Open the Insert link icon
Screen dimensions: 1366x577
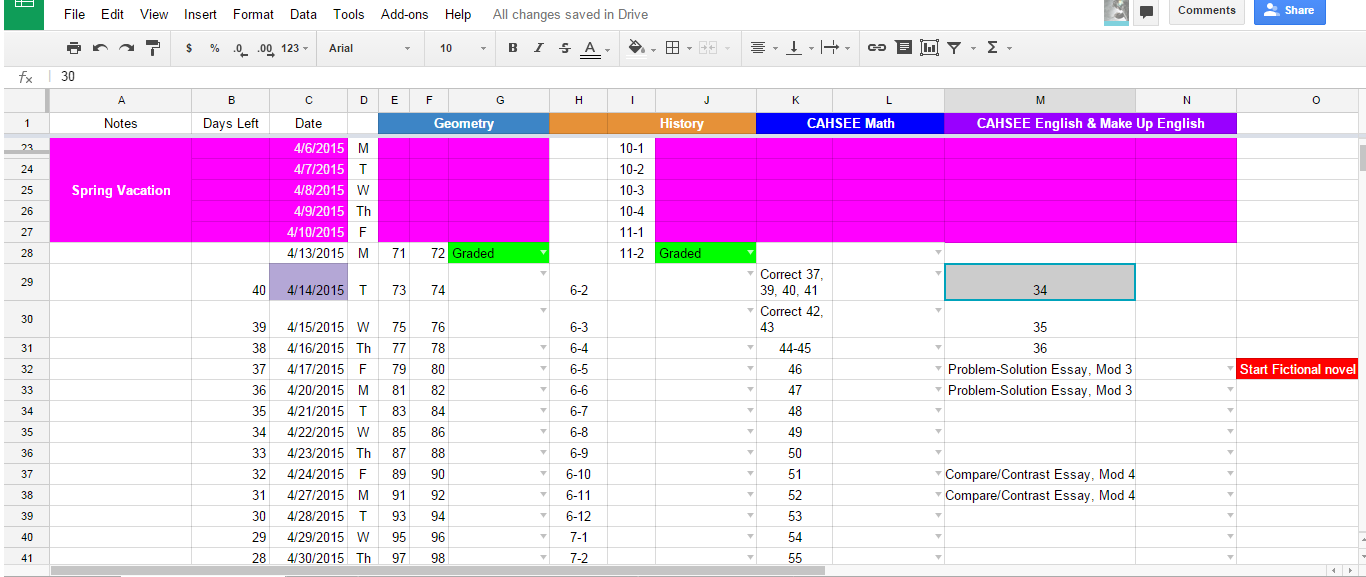(x=877, y=47)
